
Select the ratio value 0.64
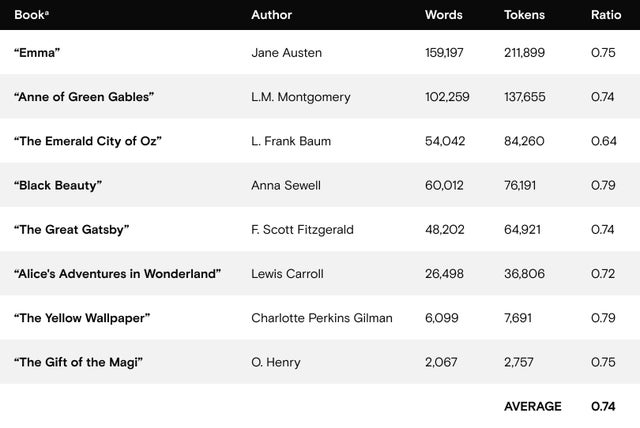pos(604,141)
